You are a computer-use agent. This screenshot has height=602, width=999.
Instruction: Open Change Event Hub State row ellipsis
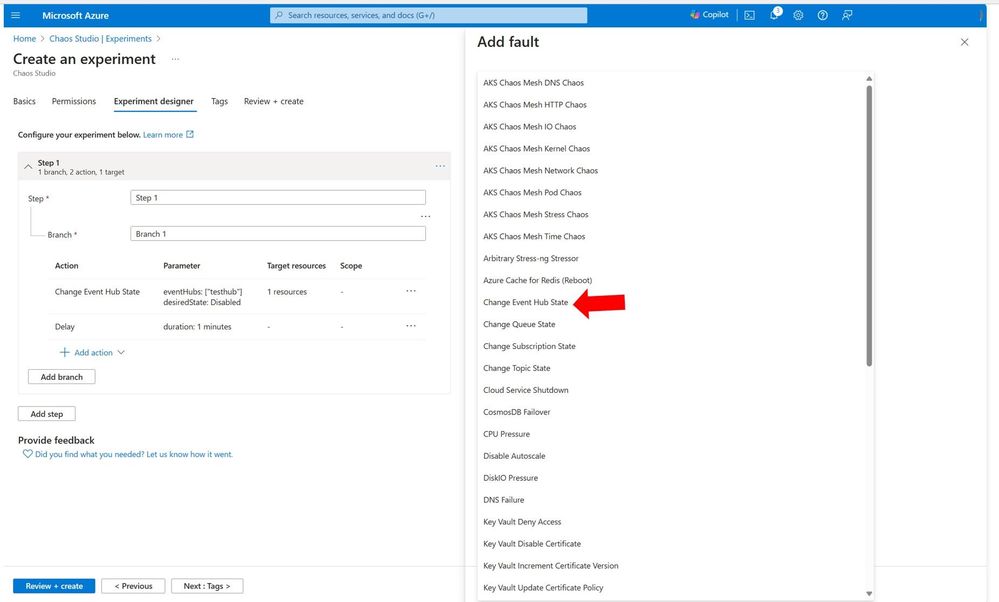click(x=411, y=291)
